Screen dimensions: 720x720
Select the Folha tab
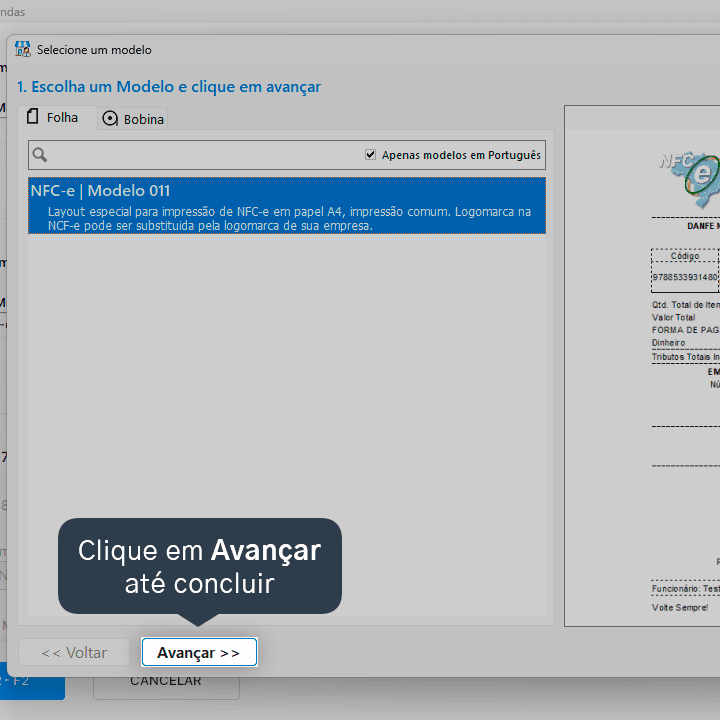pos(57,118)
